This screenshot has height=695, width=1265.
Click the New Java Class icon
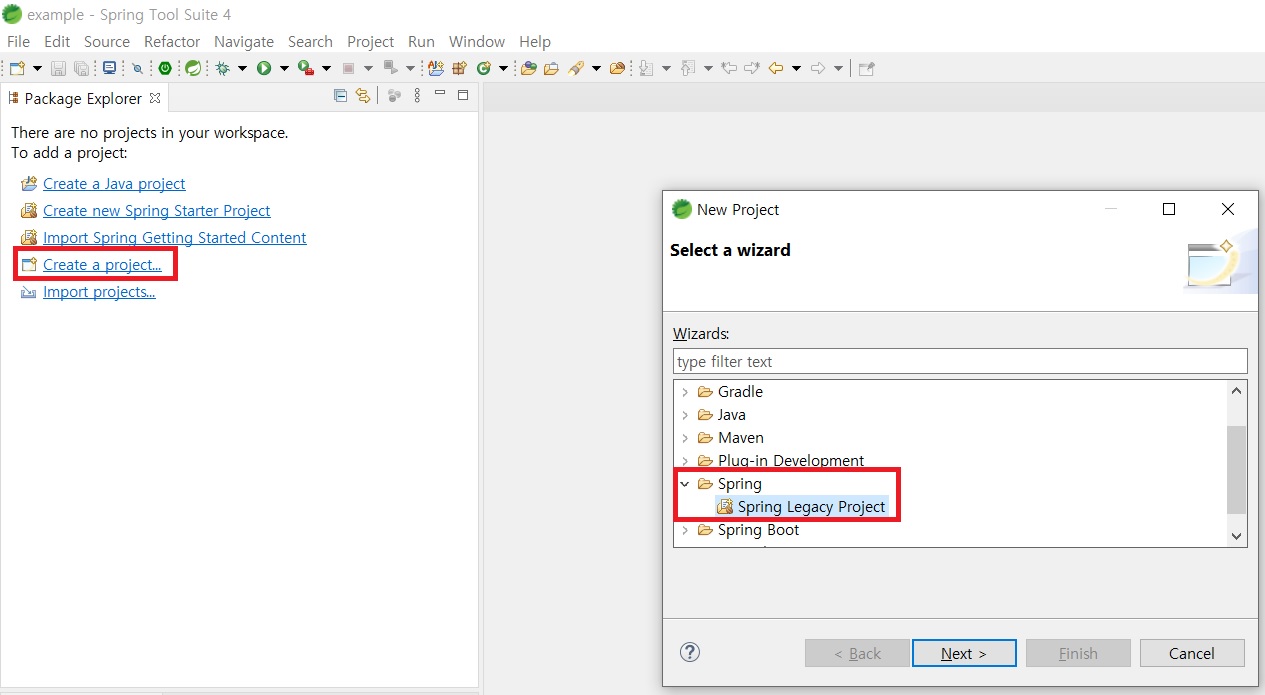[483, 68]
